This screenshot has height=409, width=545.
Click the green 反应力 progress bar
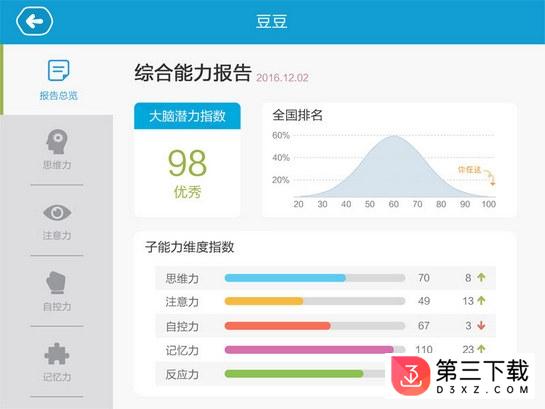pos(294,374)
